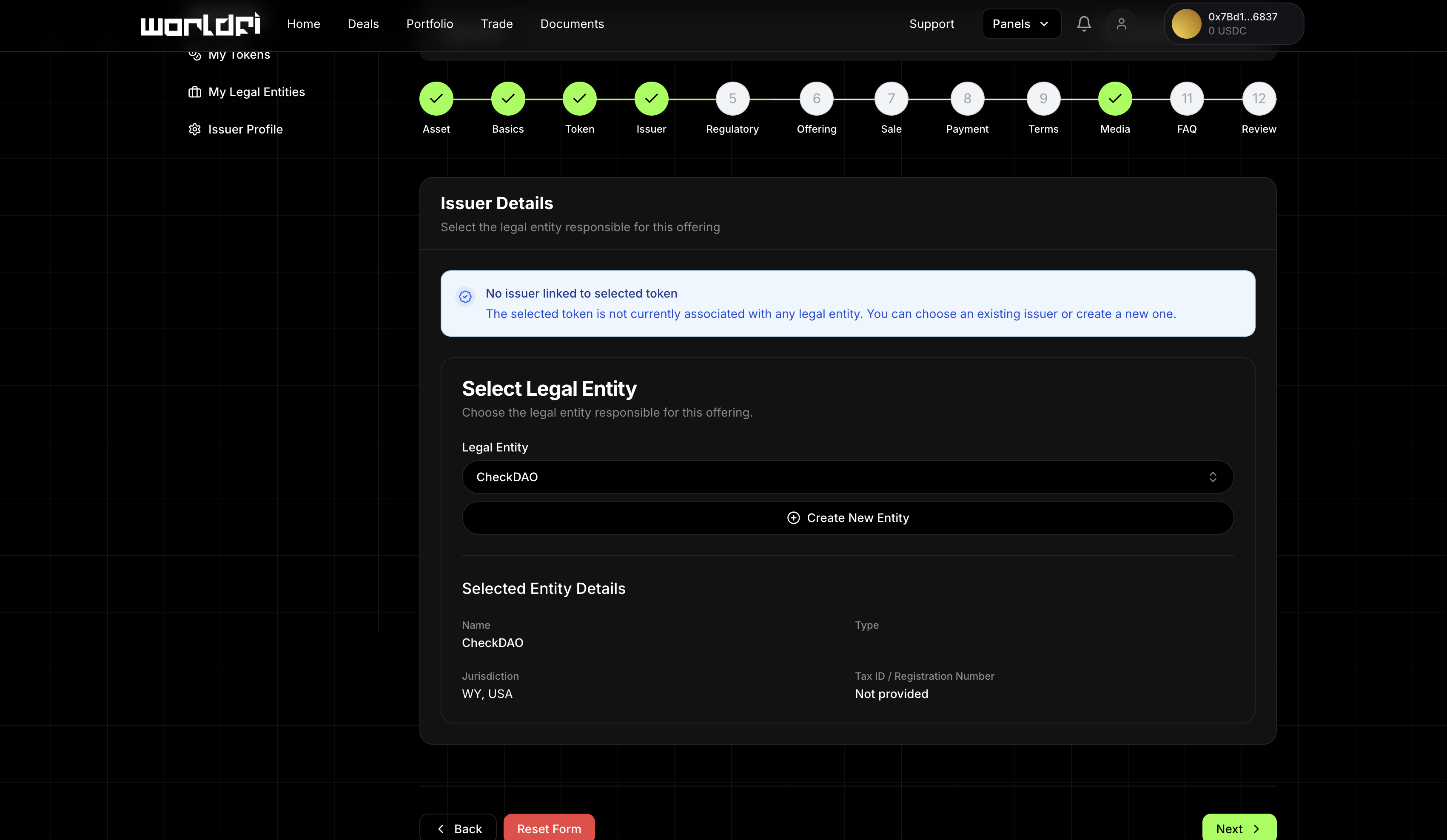Open the Legal Entity CheckDAO dropdown
Screen dimensions: 1447x840
[x=848, y=477]
